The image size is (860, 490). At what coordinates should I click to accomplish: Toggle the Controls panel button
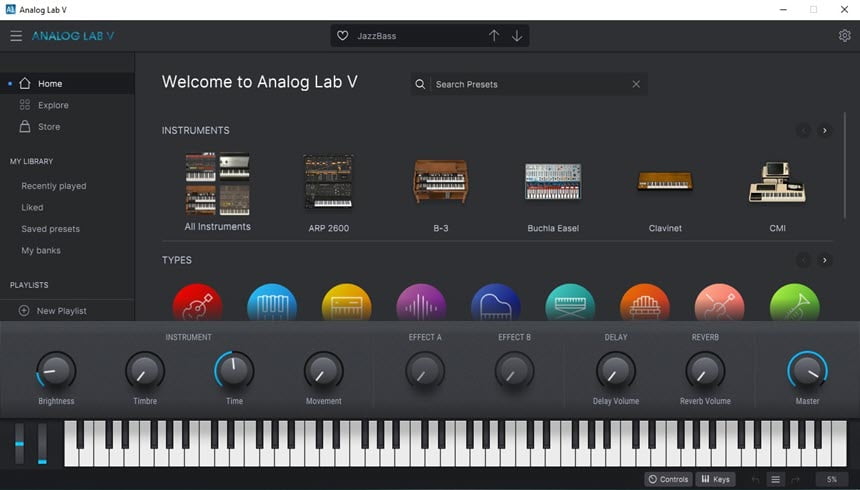[669, 479]
